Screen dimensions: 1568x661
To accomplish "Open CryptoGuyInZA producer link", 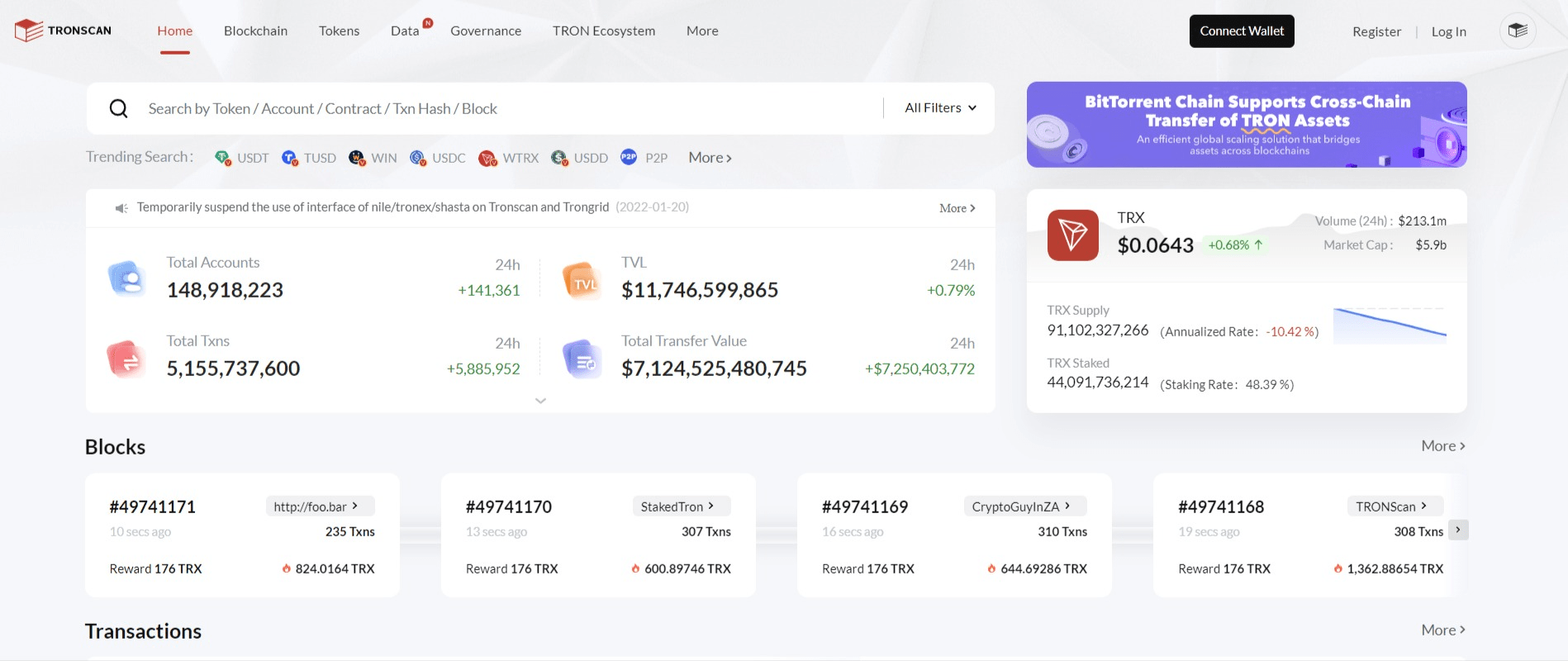I will pos(1025,506).
